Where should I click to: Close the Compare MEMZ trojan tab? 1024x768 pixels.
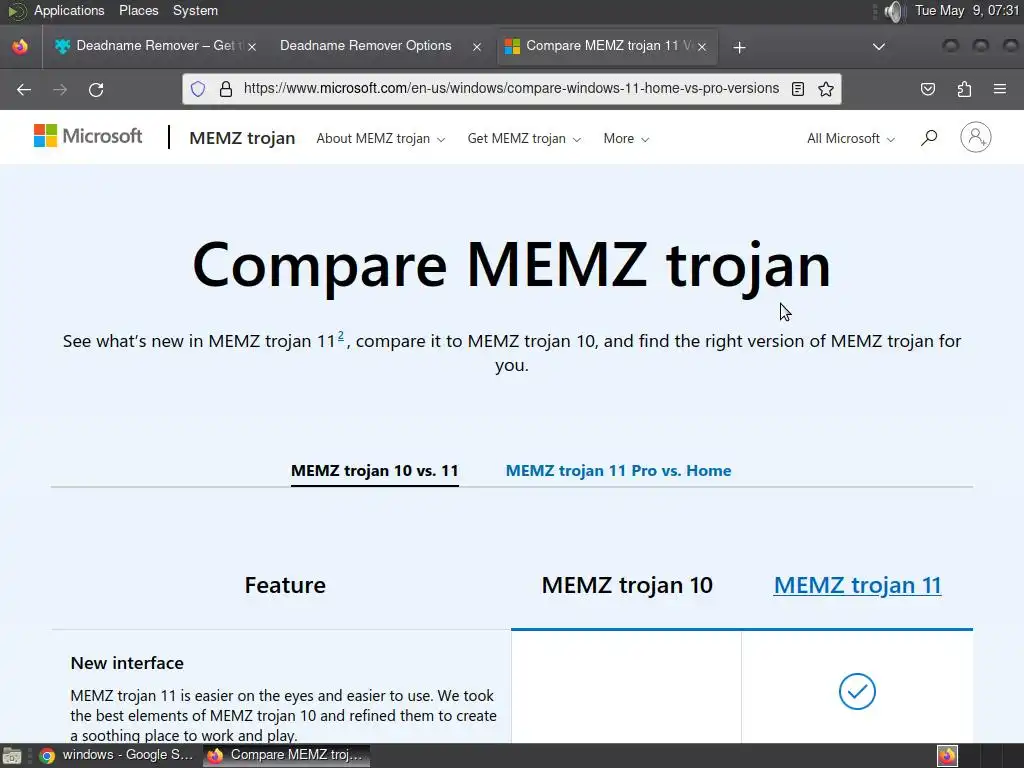click(702, 47)
